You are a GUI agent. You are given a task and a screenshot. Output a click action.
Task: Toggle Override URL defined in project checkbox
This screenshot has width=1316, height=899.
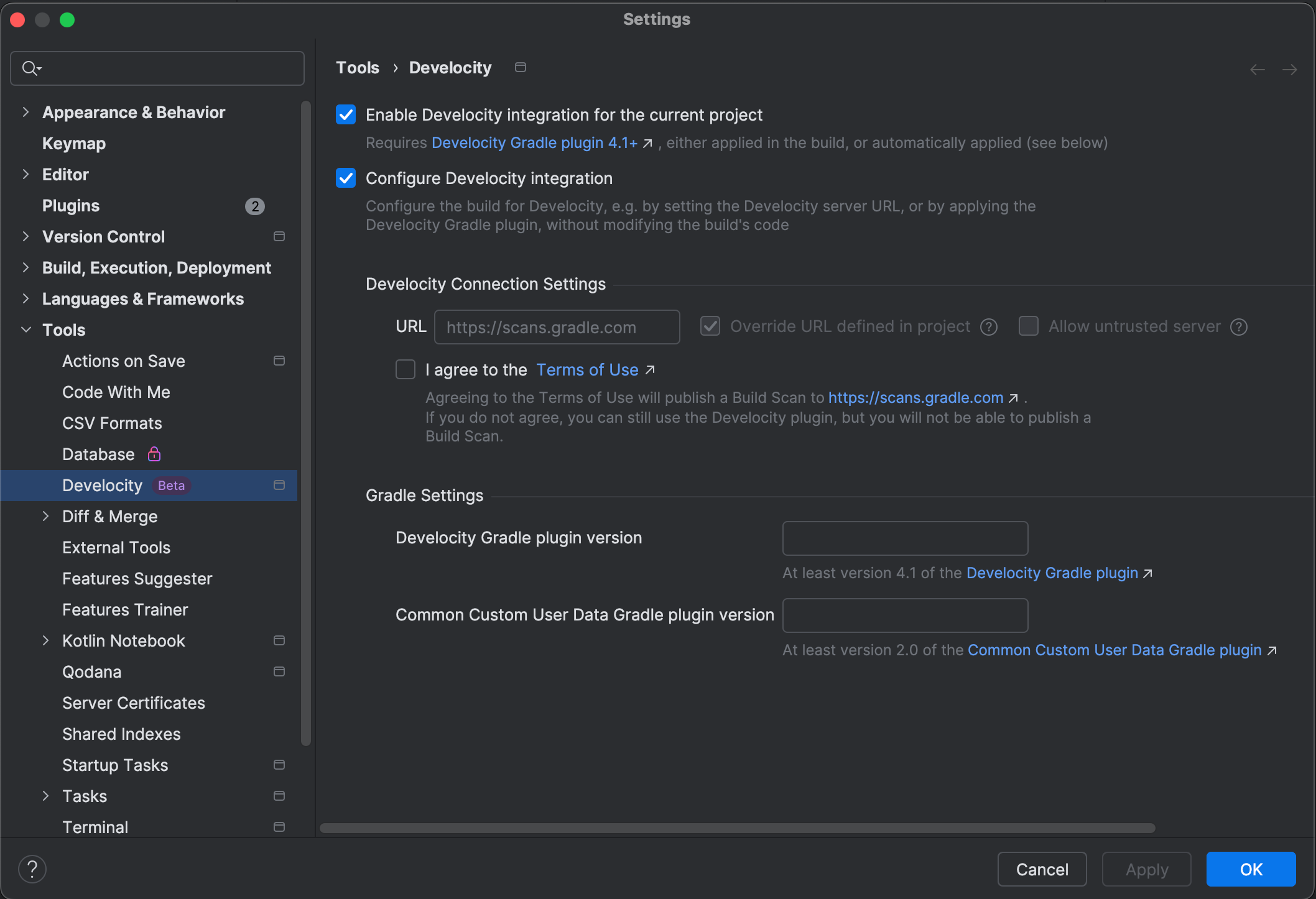710,326
